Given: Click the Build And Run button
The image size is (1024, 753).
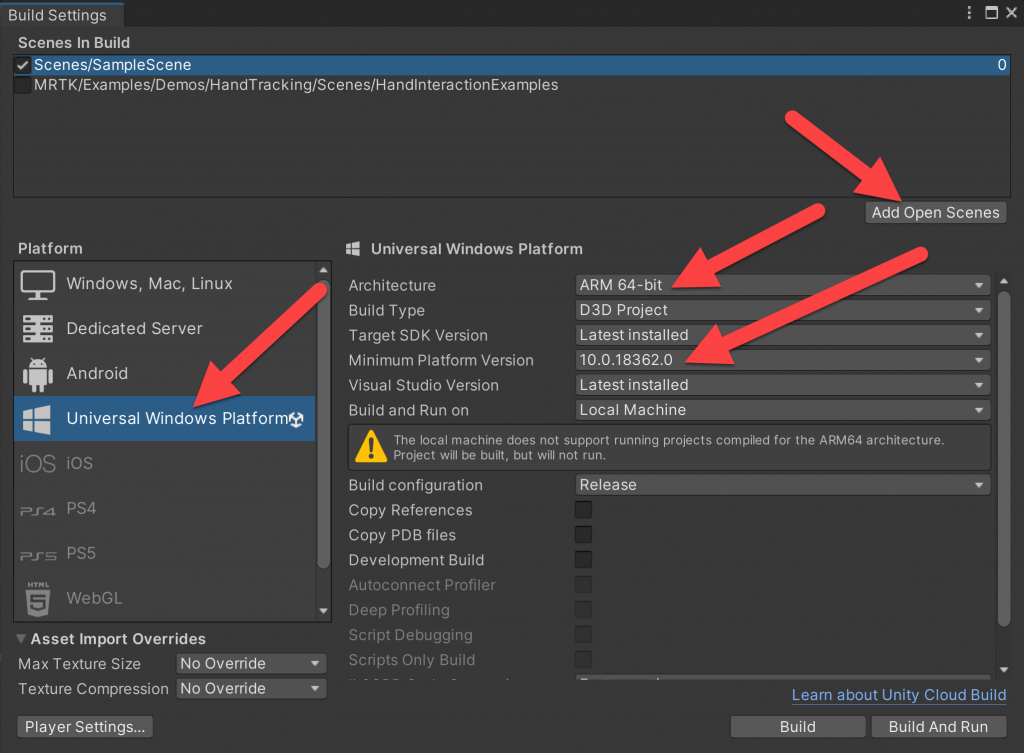Looking at the screenshot, I should point(938,727).
